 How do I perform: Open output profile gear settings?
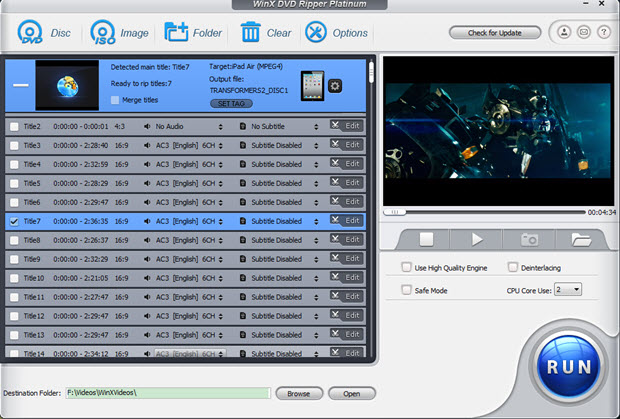pos(335,86)
